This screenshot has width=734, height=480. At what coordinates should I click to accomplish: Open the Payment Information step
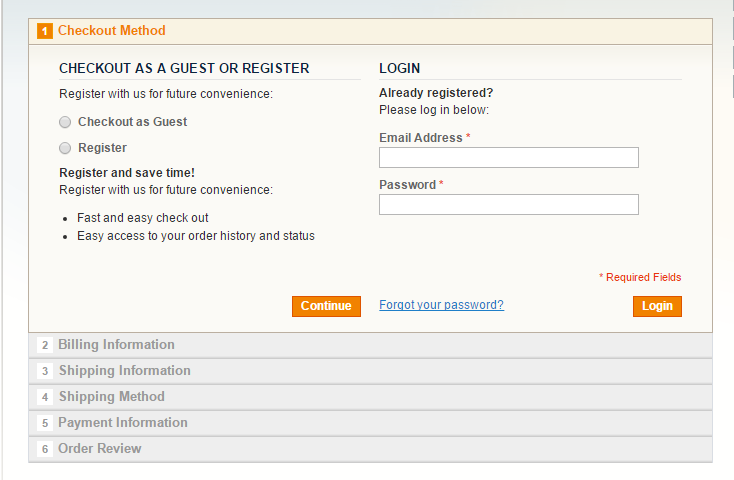tap(122, 423)
